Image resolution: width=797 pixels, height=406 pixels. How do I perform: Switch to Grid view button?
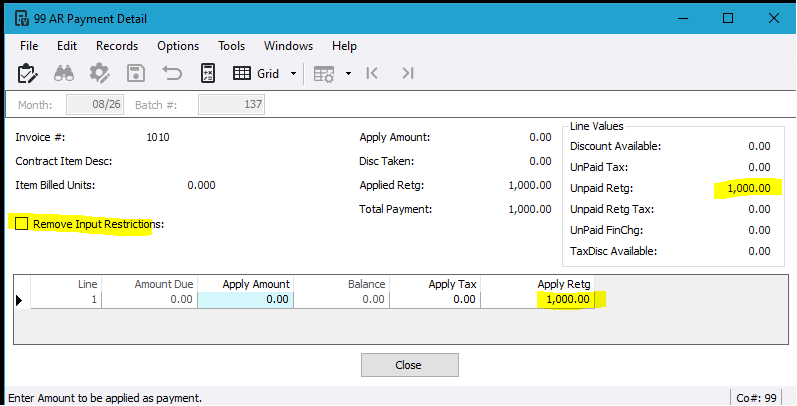pos(256,74)
